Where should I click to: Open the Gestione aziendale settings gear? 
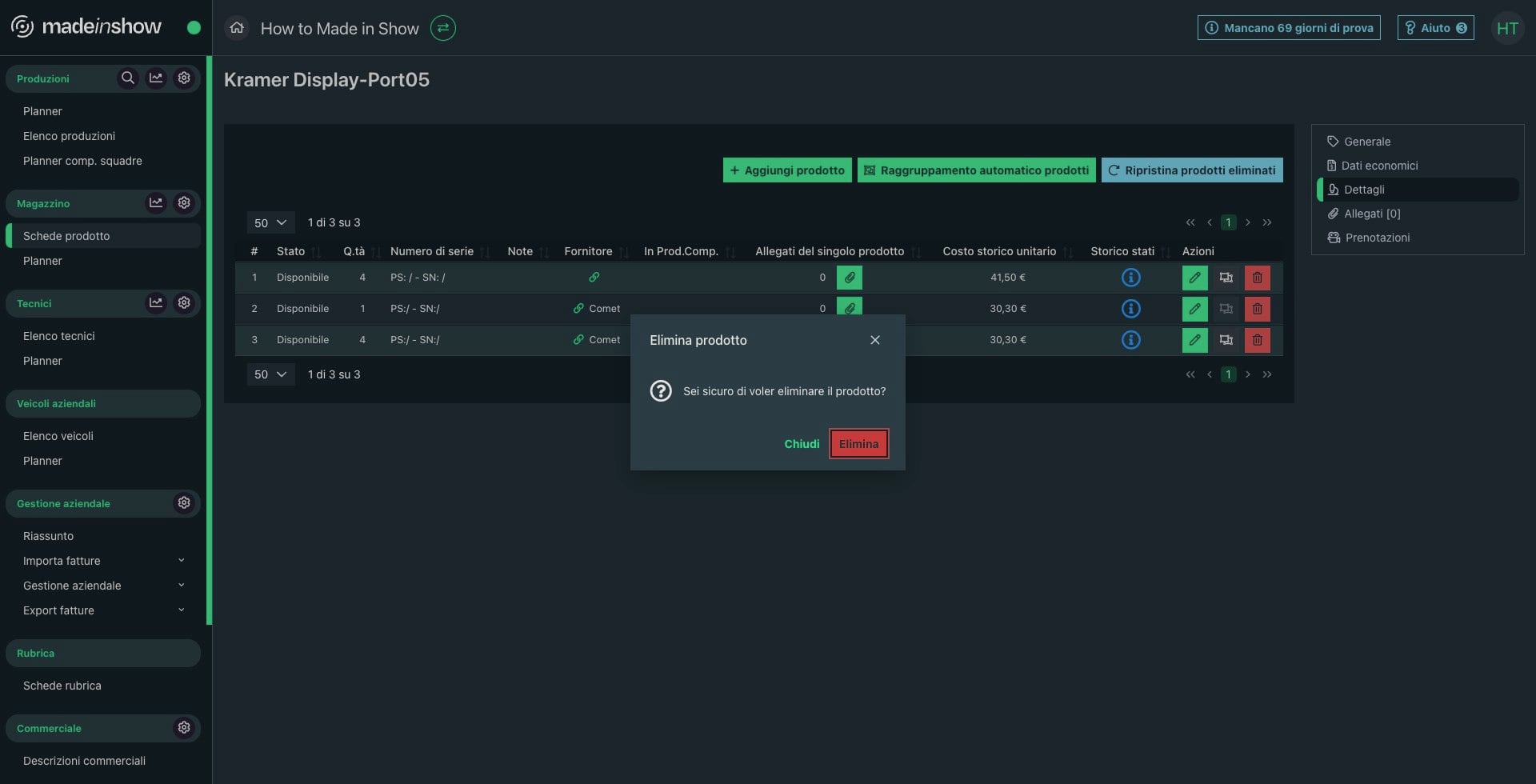click(184, 502)
